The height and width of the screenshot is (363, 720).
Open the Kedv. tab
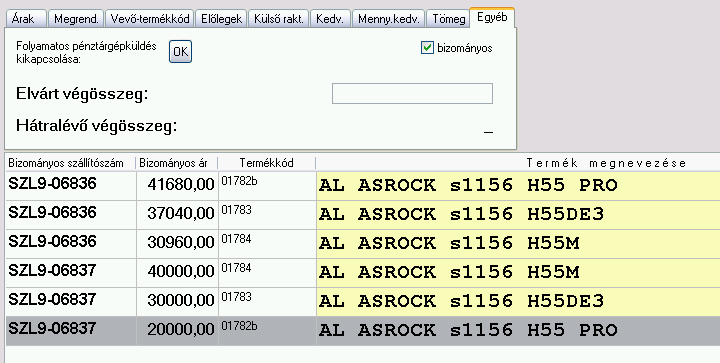pos(331,19)
